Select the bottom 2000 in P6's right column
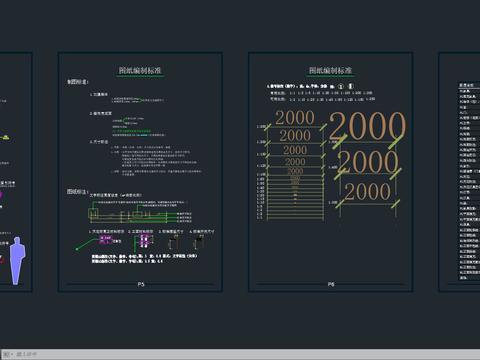This screenshot has height=360, width=480. [x=367, y=191]
